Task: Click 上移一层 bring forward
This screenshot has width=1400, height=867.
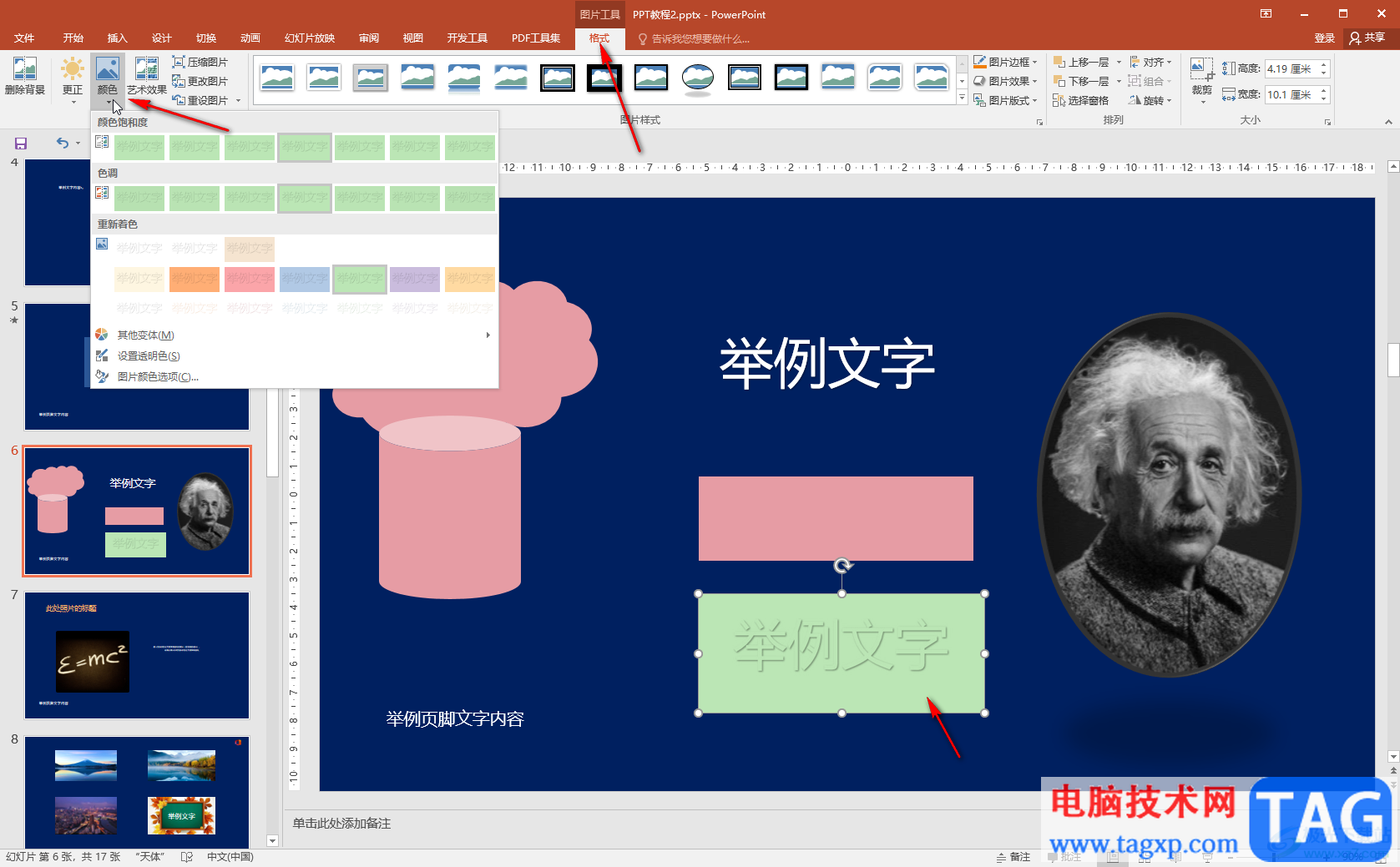Action: tap(1081, 62)
